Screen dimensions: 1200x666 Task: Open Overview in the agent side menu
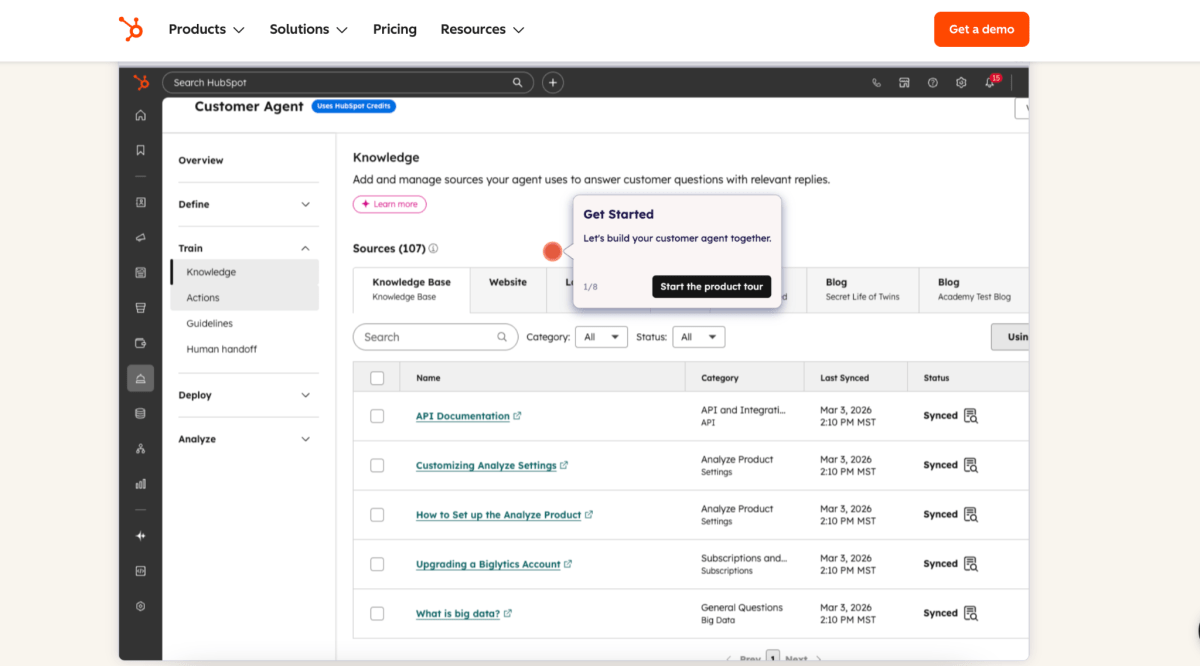(x=201, y=160)
